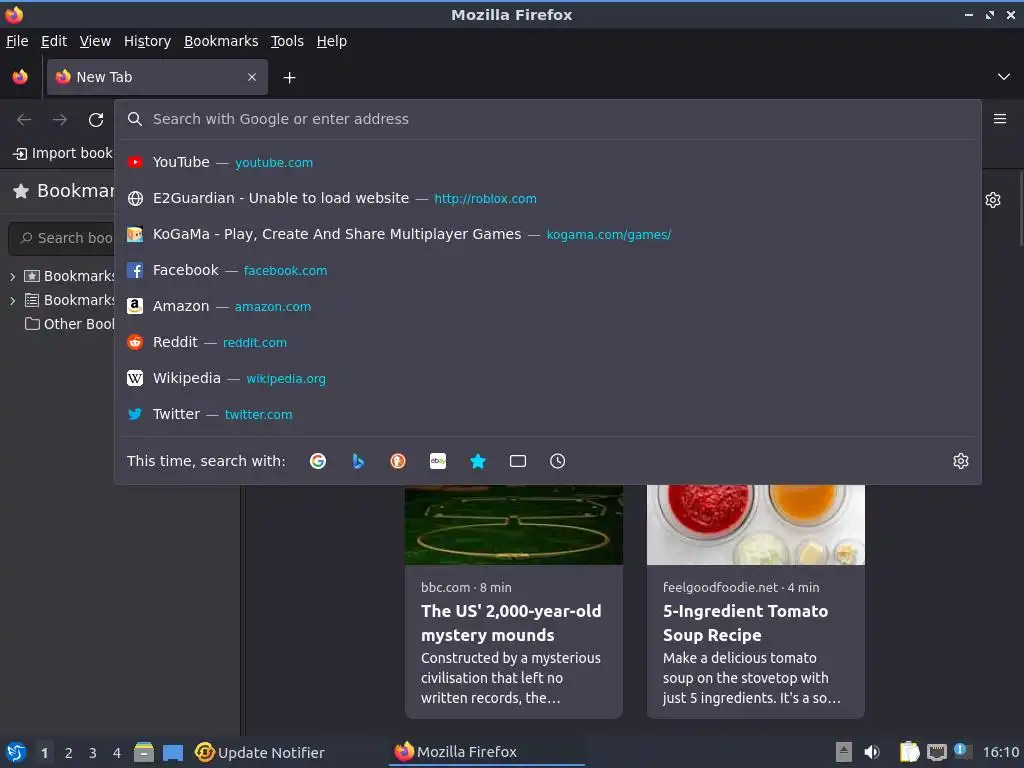This screenshot has height=768, width=1024.
Task: Search this time with Bing icon
Action: pyautogui.click(x=358, y=461)
